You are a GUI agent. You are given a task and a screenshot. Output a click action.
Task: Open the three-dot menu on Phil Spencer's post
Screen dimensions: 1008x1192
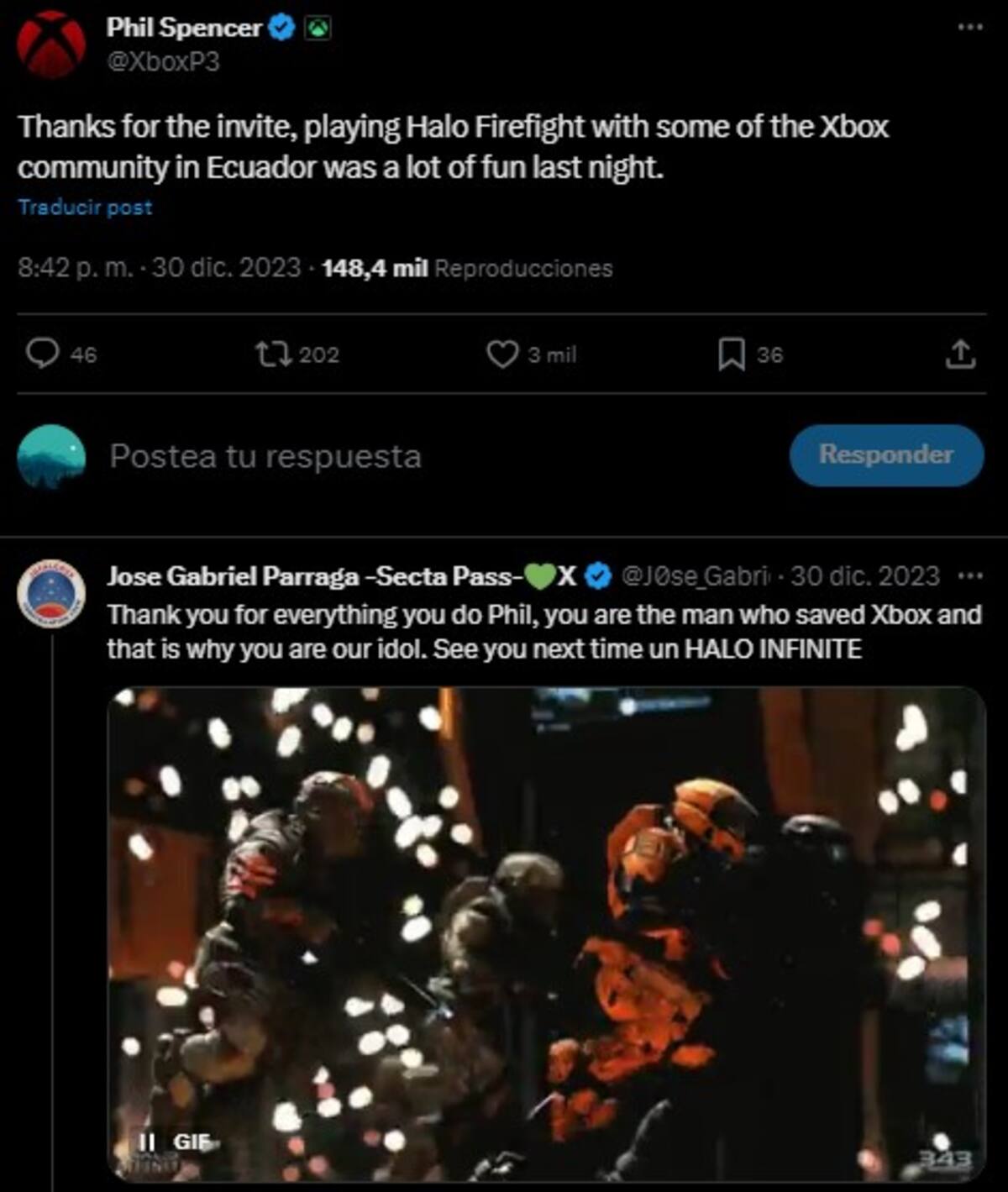pos(969,28)
